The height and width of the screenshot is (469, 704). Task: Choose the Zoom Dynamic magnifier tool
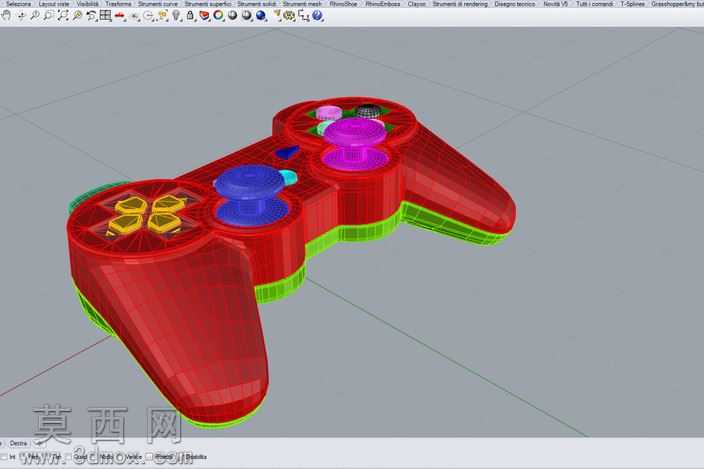pos(34,16)
